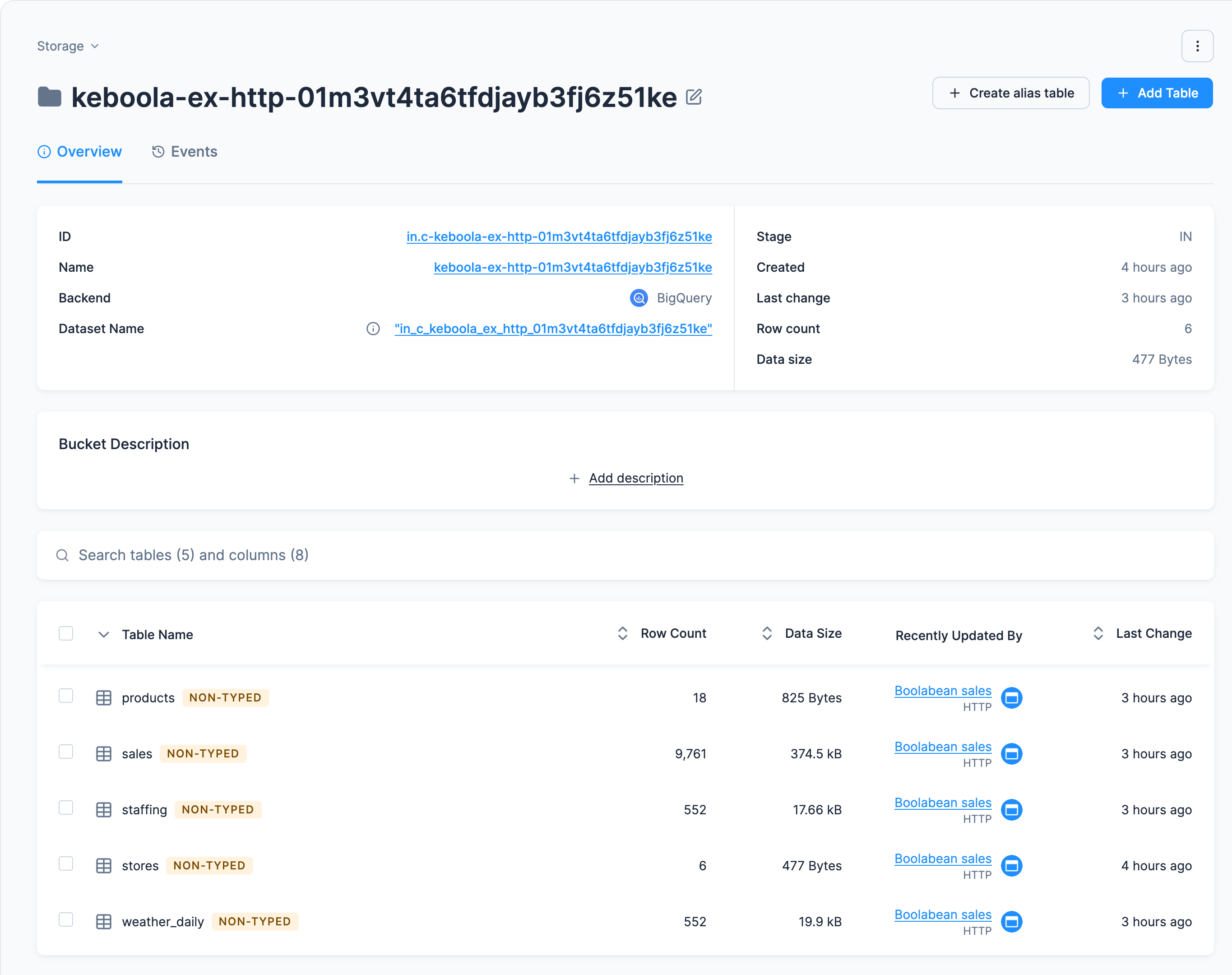
Task: Check the products table checkbox
Action: tap(66, 696)
